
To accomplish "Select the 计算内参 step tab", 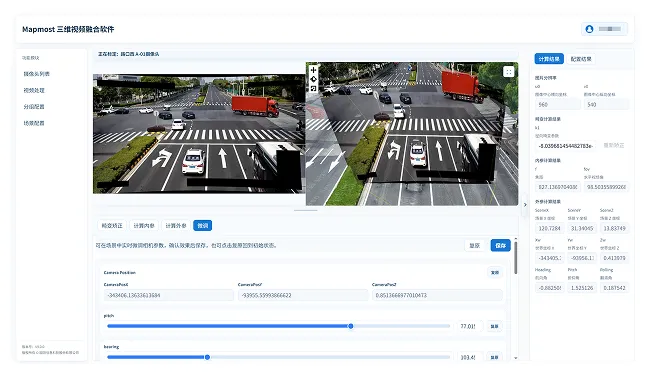I will click(144, 226).
